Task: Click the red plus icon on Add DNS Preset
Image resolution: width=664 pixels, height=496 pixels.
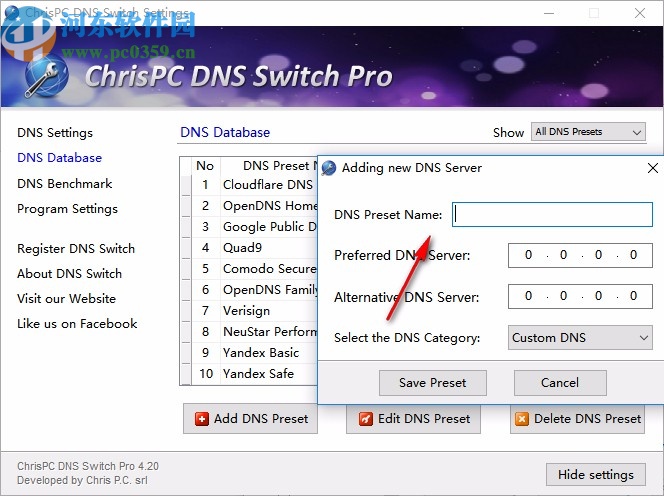Action: point(202,419)
